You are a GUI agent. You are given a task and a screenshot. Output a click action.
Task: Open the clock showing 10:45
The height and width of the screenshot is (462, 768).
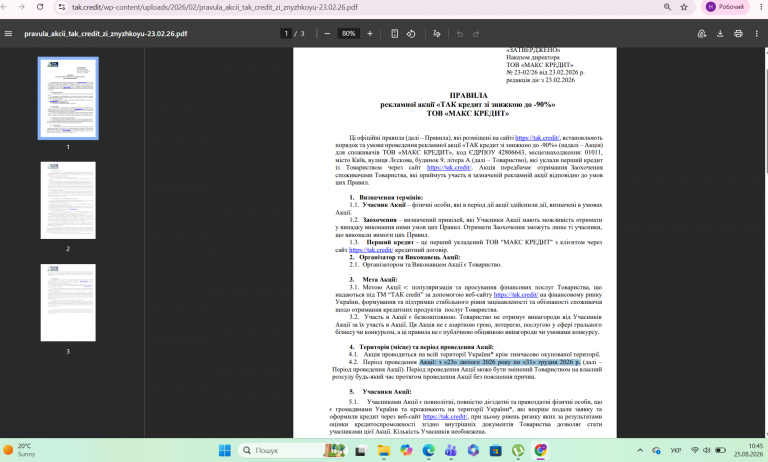pos(748,450)
